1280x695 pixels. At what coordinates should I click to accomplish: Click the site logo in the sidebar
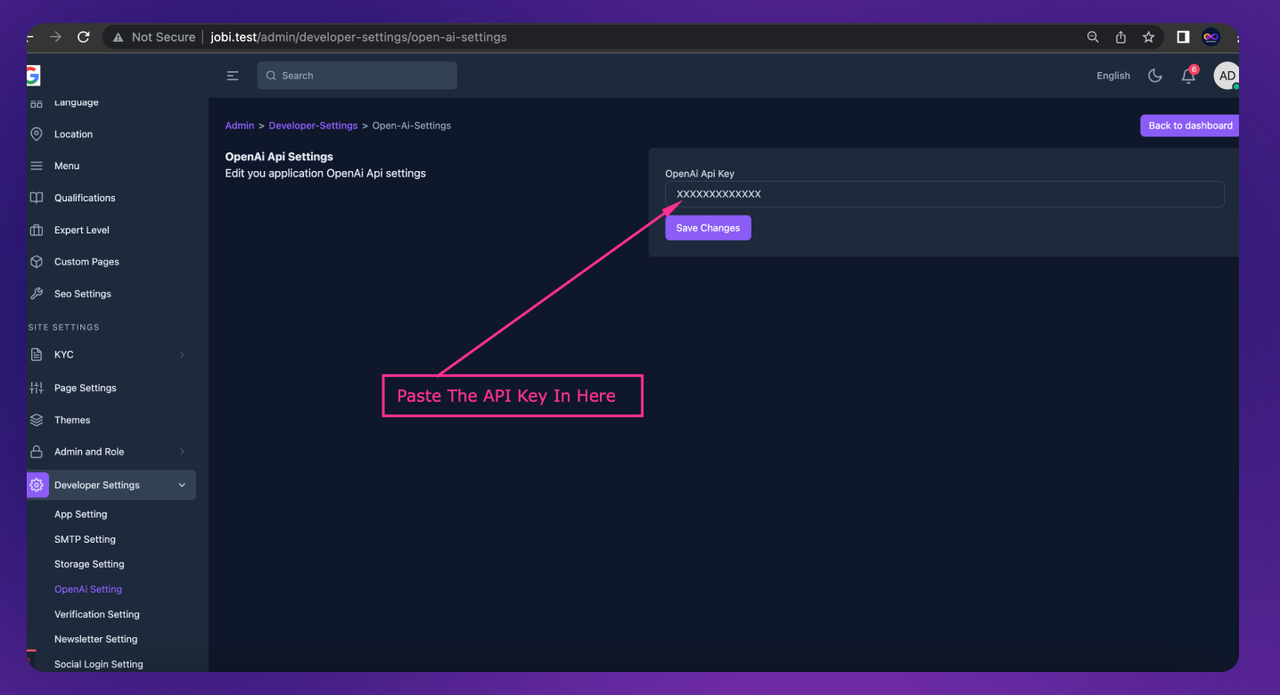click(34, 76)
